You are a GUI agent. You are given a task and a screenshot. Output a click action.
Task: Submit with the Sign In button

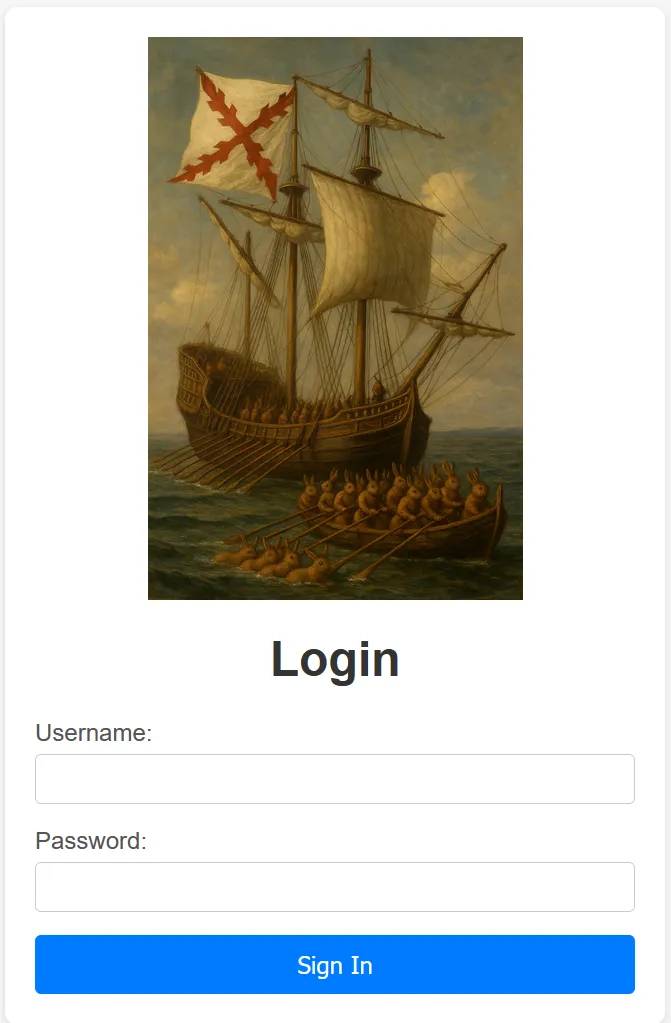tap(335, 964)
